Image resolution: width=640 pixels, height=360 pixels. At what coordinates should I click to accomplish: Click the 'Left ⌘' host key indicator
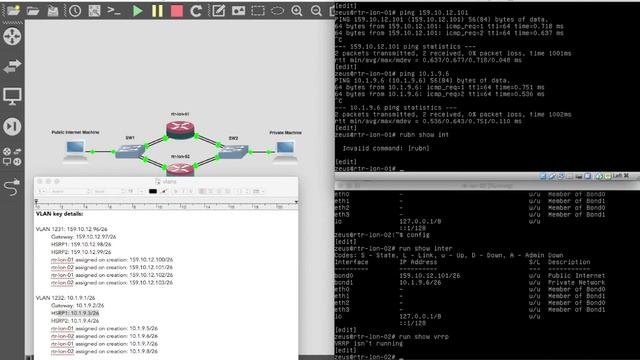coord(621,176)
